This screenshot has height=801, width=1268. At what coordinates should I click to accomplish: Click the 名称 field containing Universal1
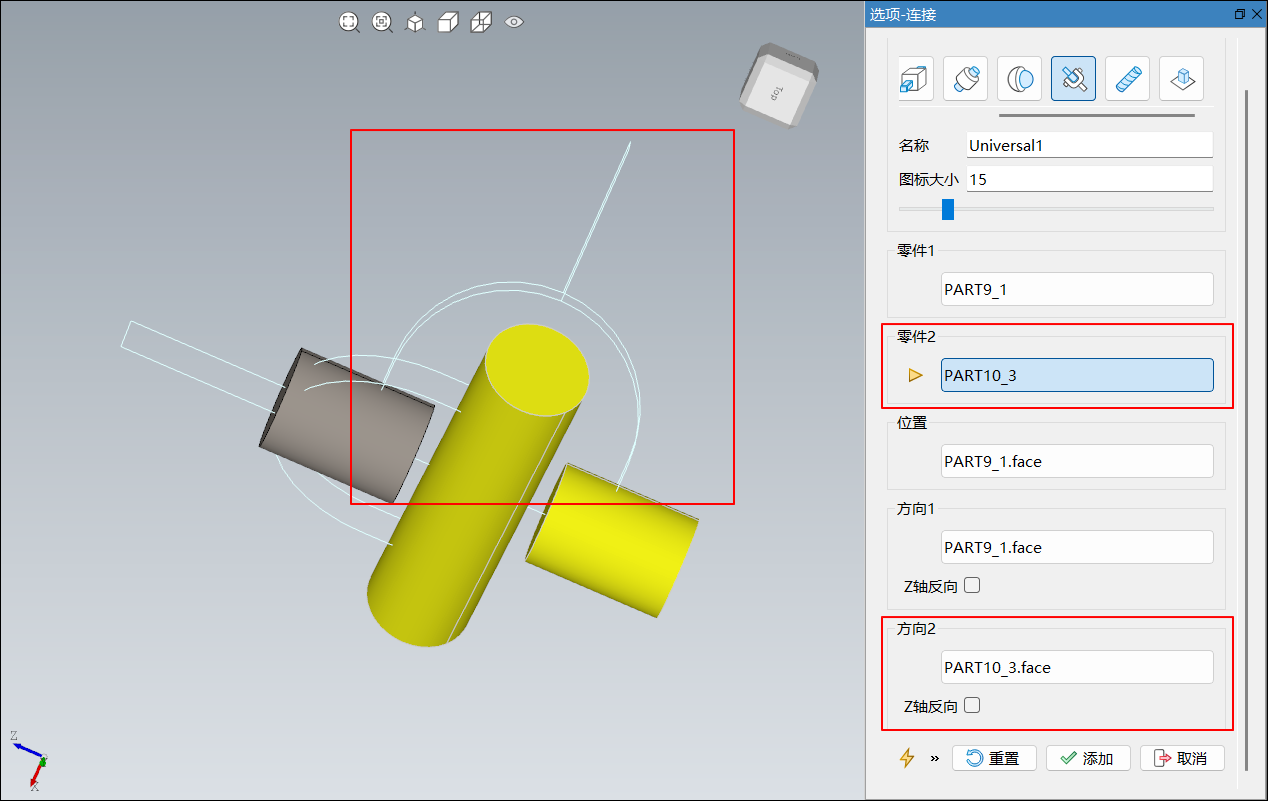coord(1089,145)
